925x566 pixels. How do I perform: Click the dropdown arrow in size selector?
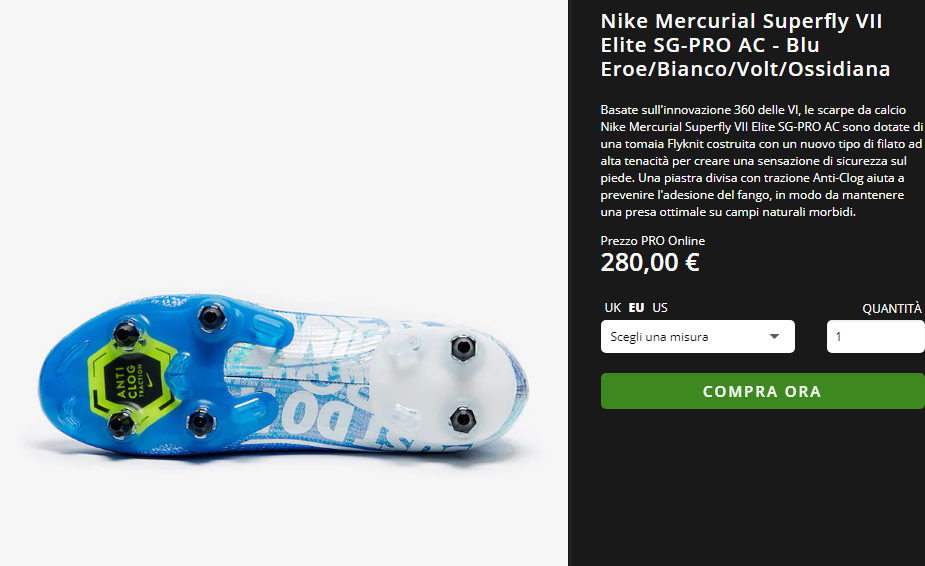point(774,336)
